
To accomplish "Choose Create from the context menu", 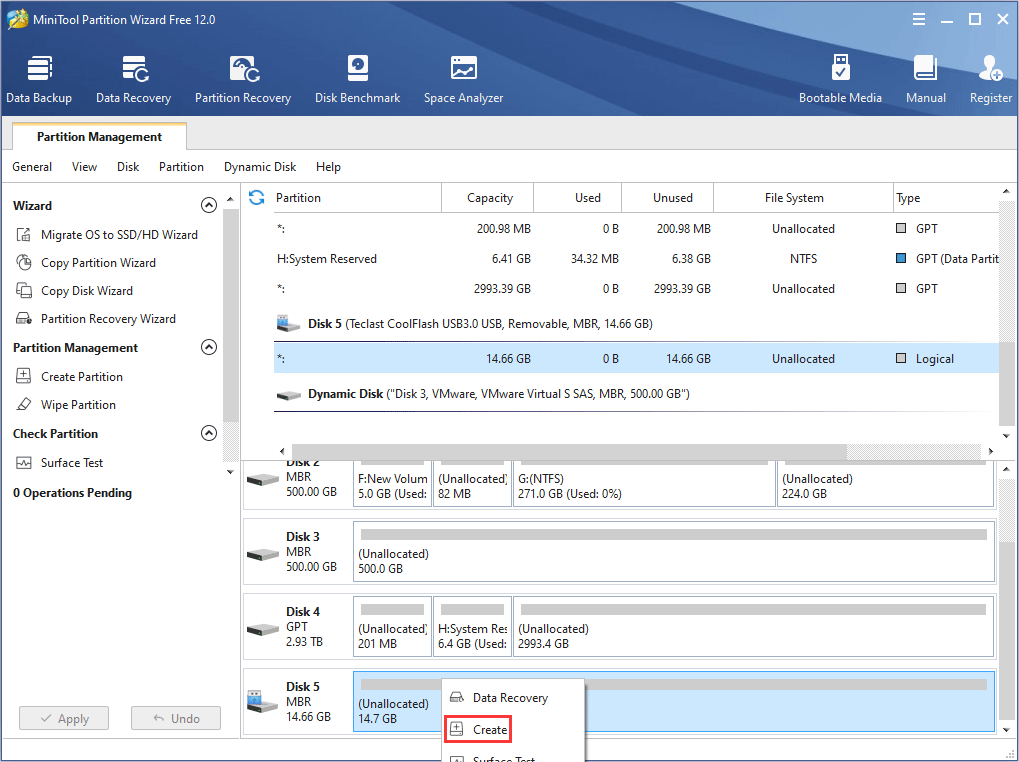I will 478,730.
